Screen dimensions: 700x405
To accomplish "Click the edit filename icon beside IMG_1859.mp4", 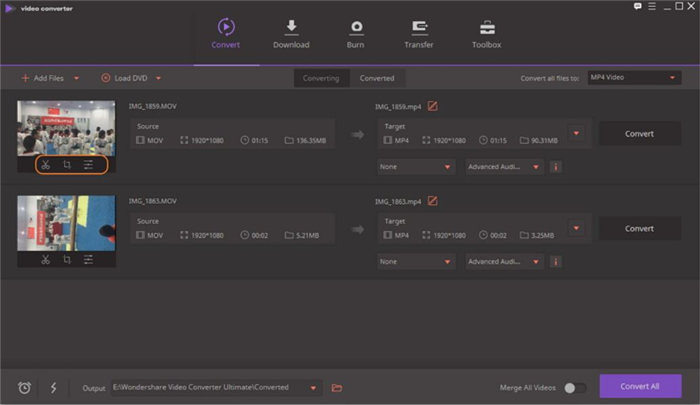I will point(432,107).
